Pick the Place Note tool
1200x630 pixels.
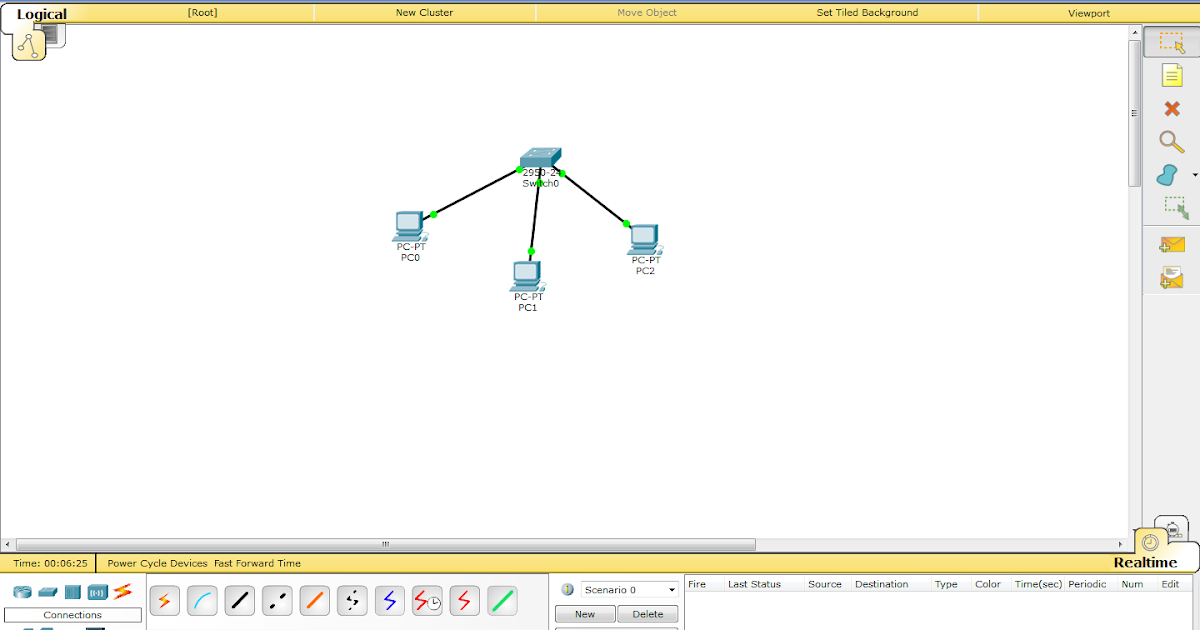[1171, 75]
